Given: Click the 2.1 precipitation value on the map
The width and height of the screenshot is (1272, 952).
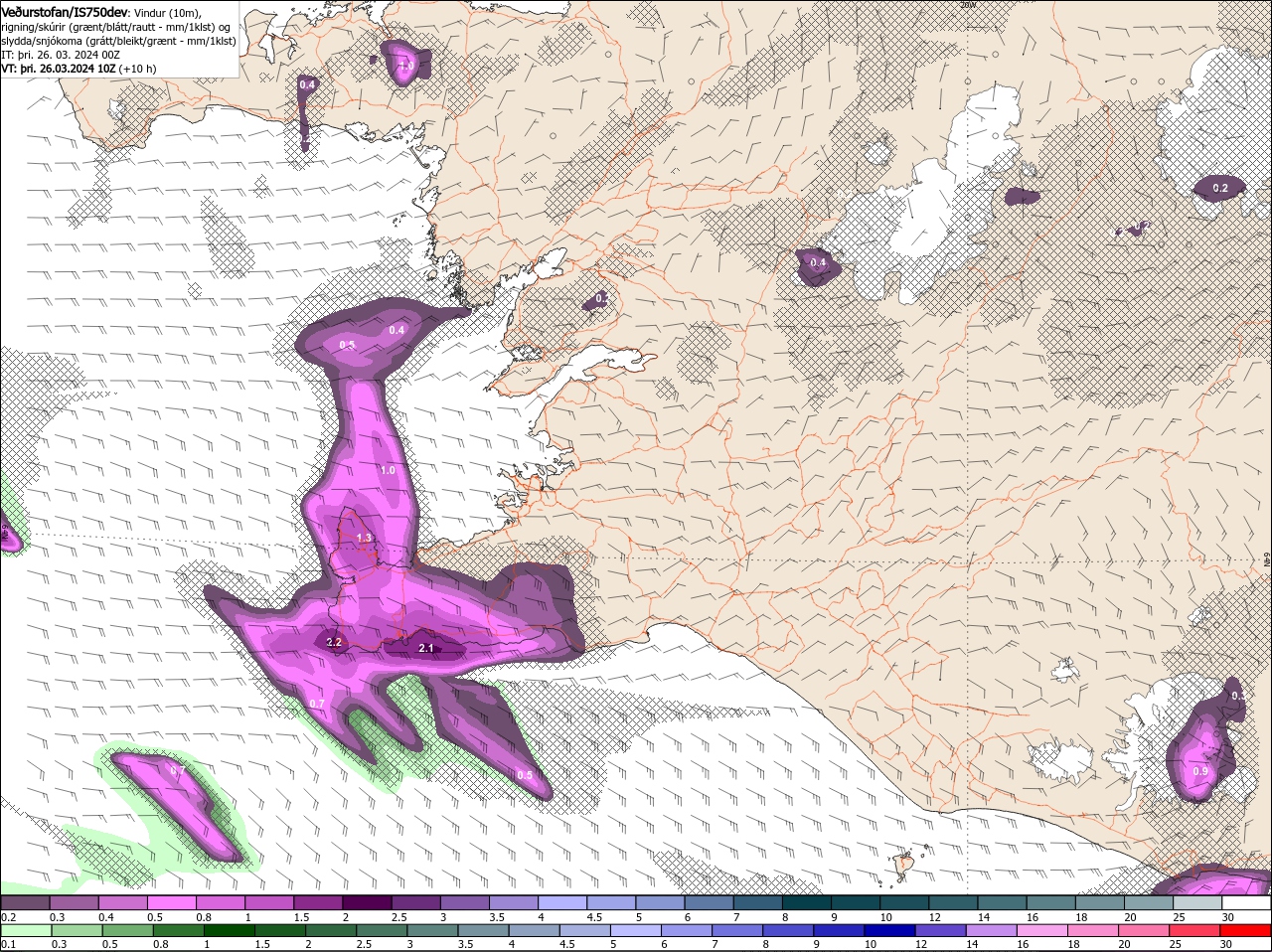Looking at the screenshot, I should pos(426,648).
